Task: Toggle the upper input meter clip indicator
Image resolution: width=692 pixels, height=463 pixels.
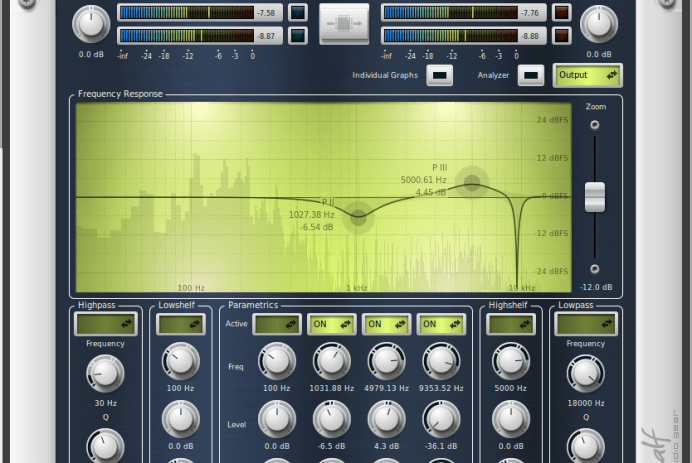Action: (x=297, y=13)
